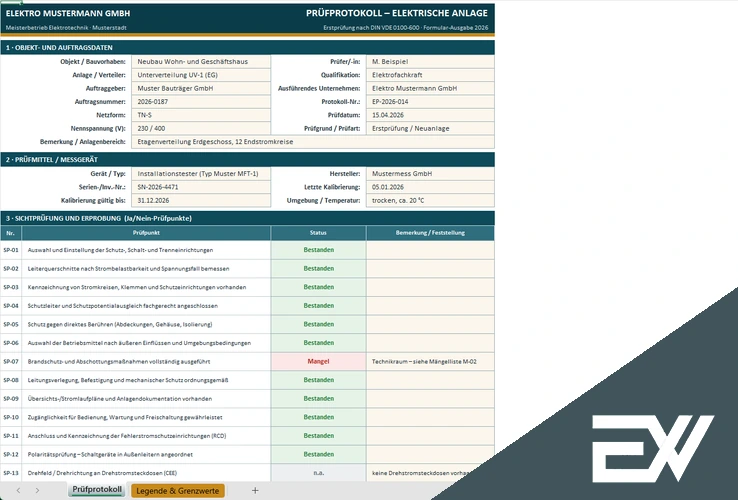Open the status cell of row SP-02
738x500 pixels.
tap(319, 269)
